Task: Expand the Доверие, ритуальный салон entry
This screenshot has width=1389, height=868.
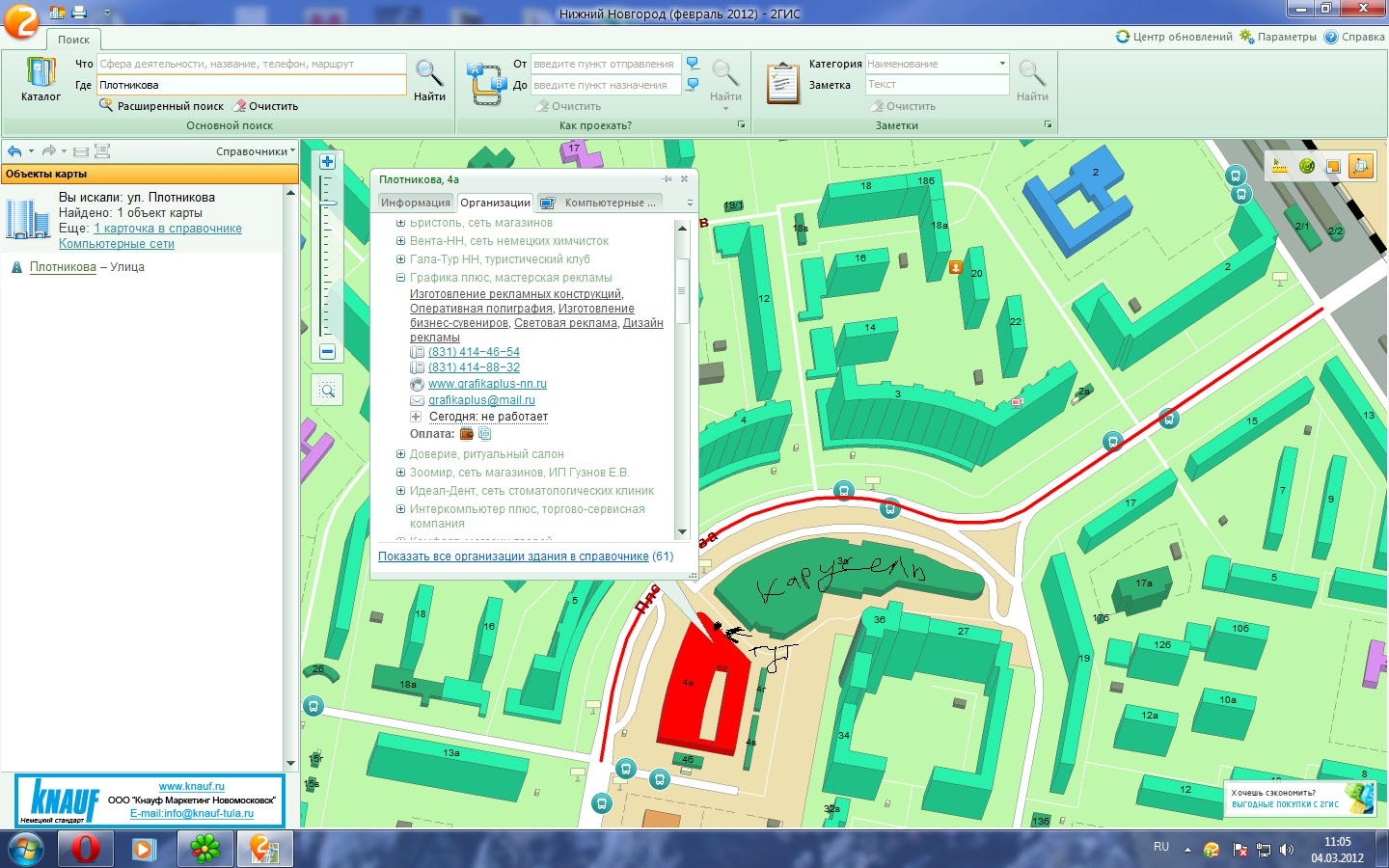Action: click(400, 454)
